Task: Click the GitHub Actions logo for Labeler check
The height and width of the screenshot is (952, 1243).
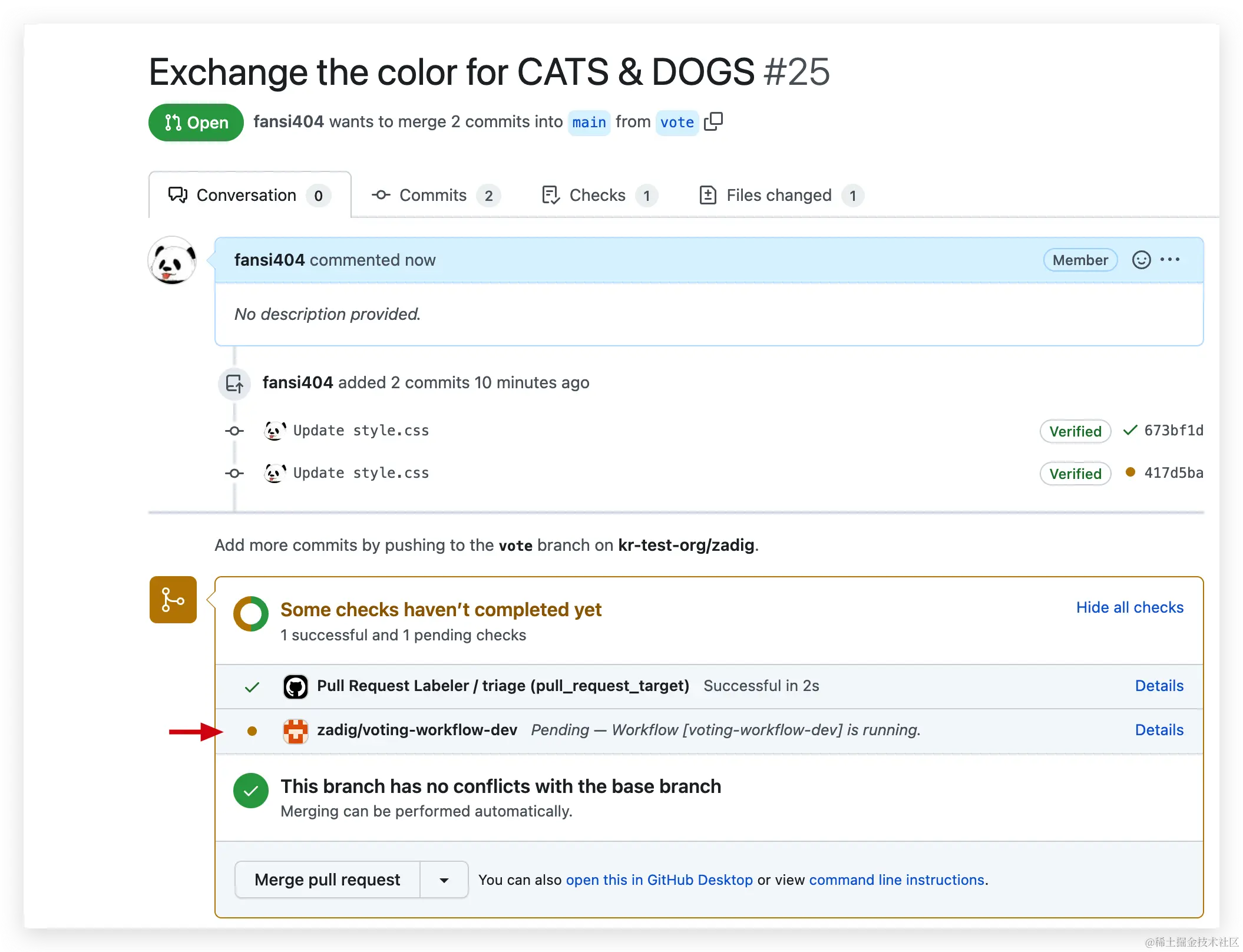Action: click(296, 686)
